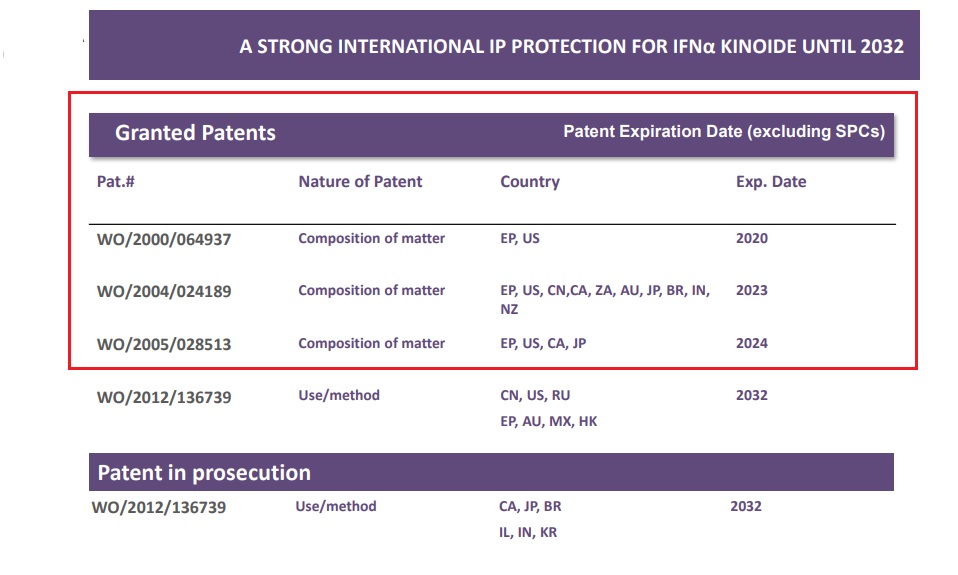Click the "CA, JP, BR" country list
Viewport: 958px width, 575px height.
pyautogui.click(x=530, y=506)
